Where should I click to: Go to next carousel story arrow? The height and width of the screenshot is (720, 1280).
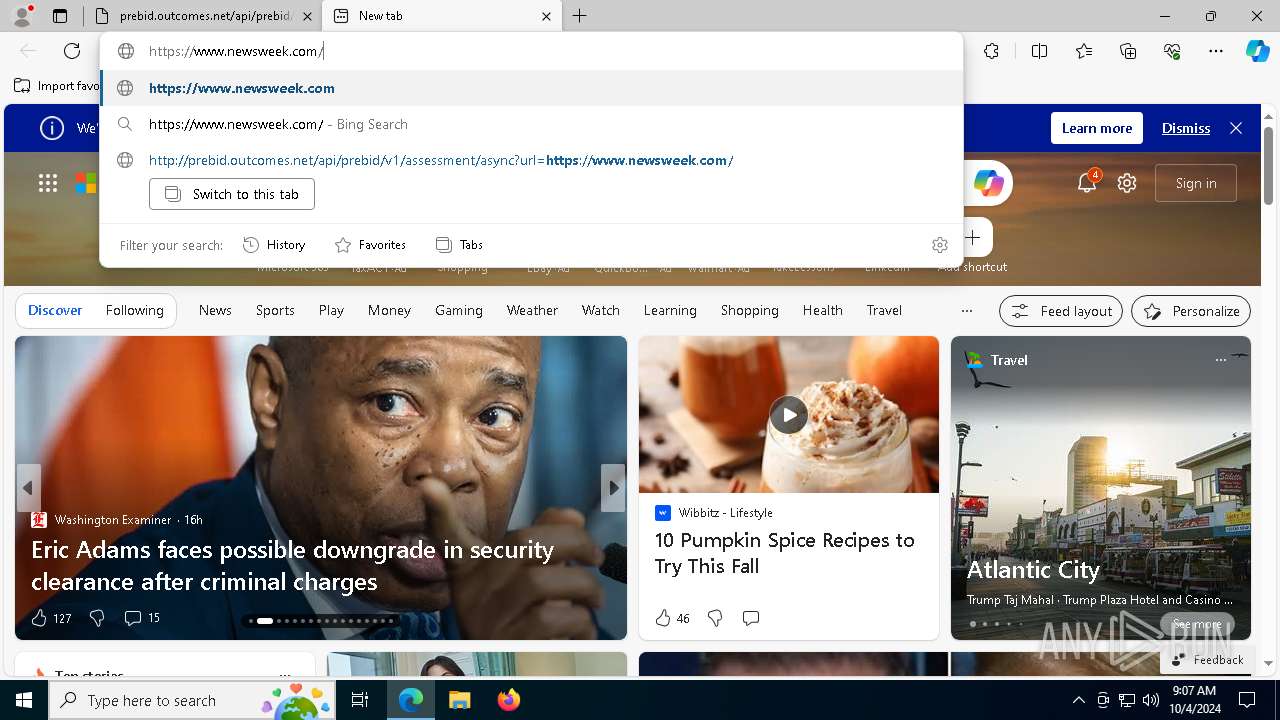click(613, 488)
